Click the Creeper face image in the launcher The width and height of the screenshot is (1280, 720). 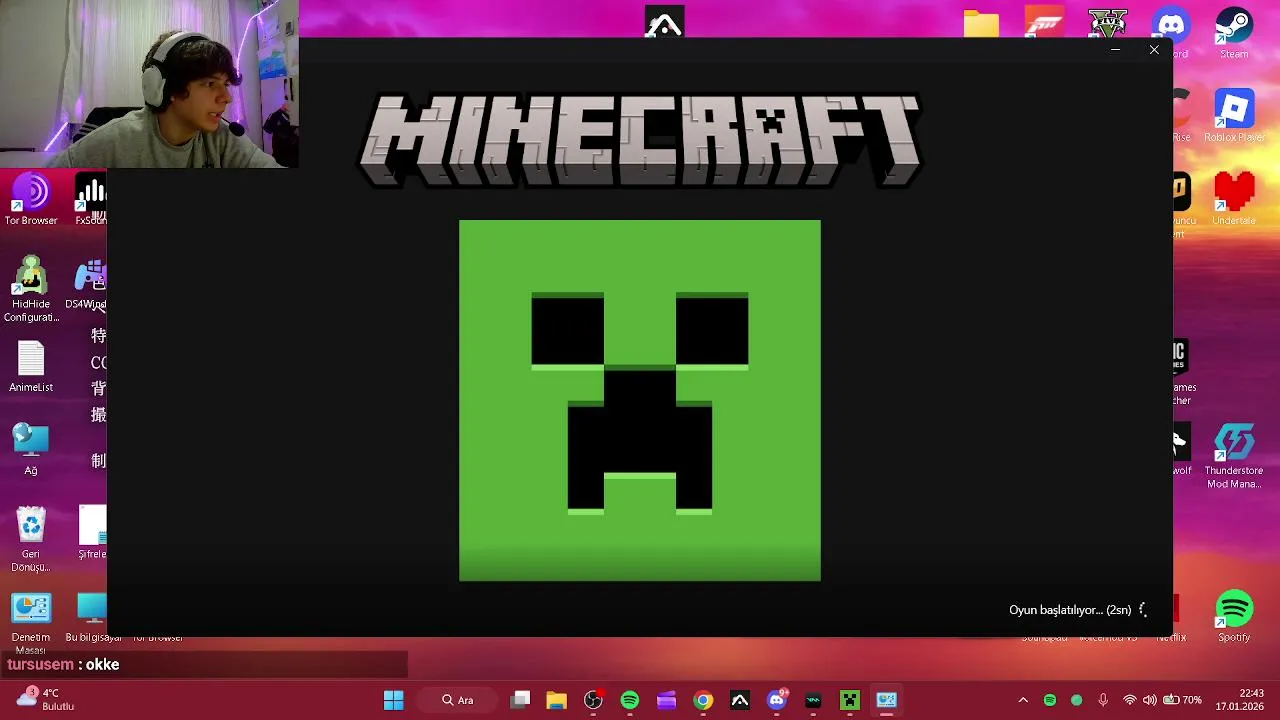click(x=640, y=400)
